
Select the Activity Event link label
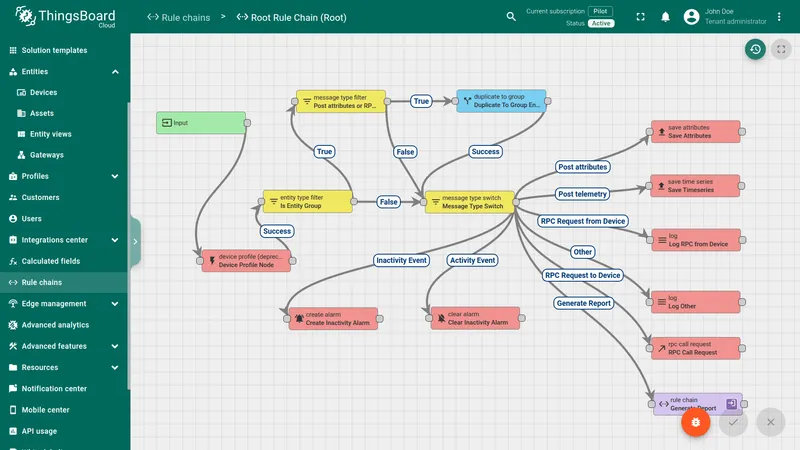[472, 260]
